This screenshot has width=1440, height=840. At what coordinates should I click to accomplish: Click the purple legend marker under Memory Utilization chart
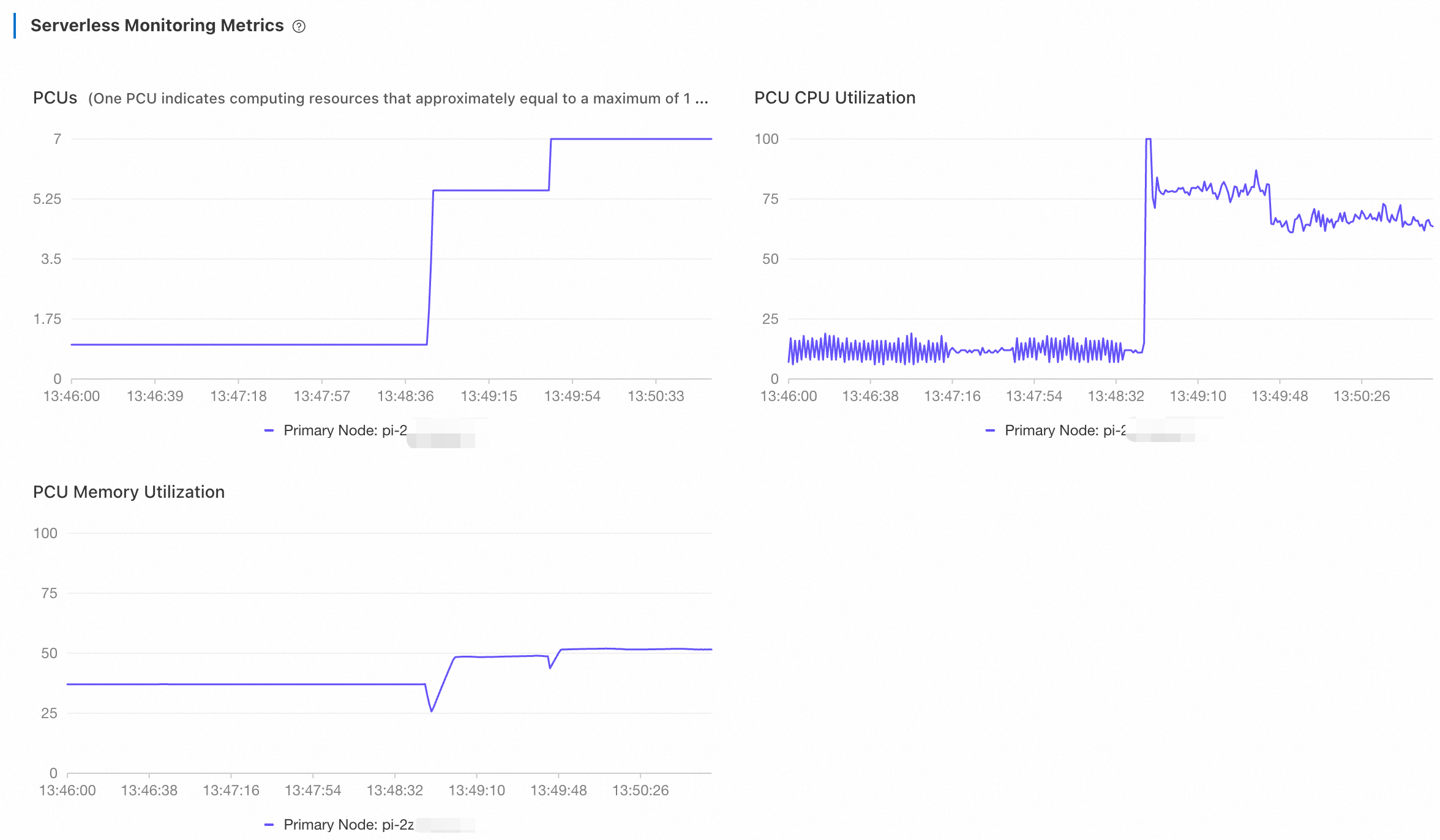coord(269,825)
